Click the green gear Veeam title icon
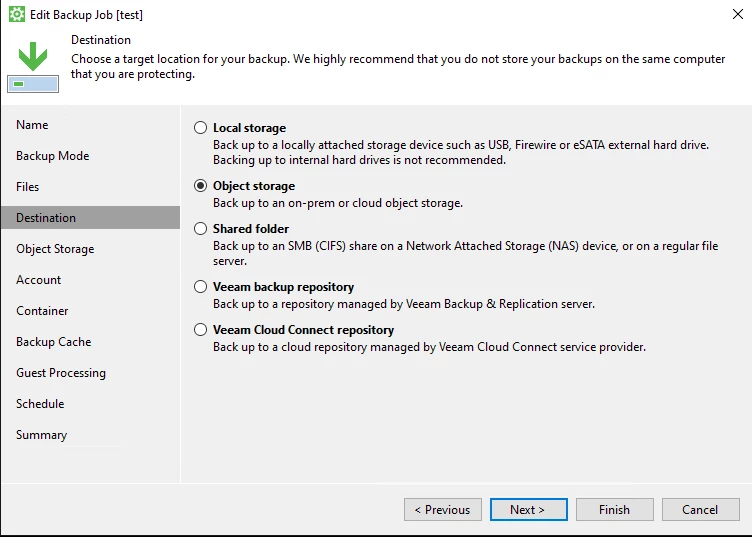 pyautogui.click(x=17, y=14)
